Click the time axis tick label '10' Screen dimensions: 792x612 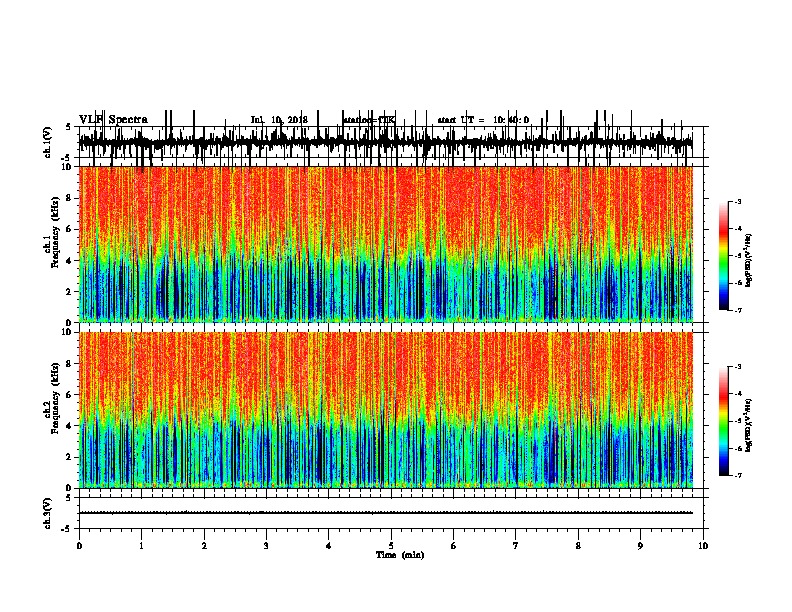(x=703, y=546)
